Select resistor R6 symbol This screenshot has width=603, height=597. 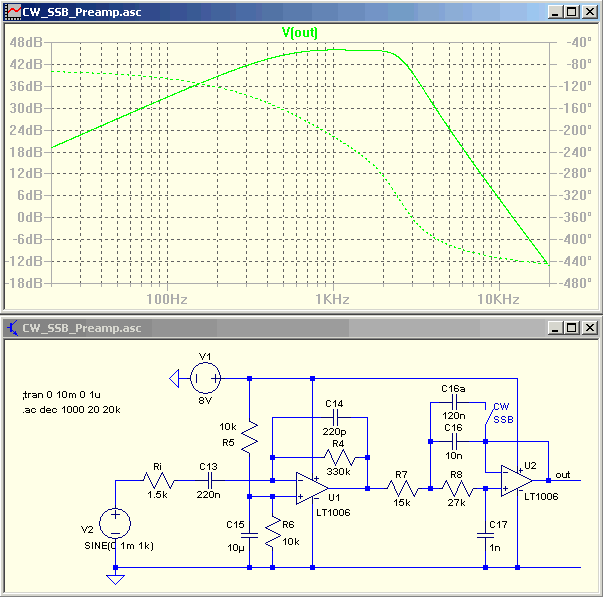[273, 532]
